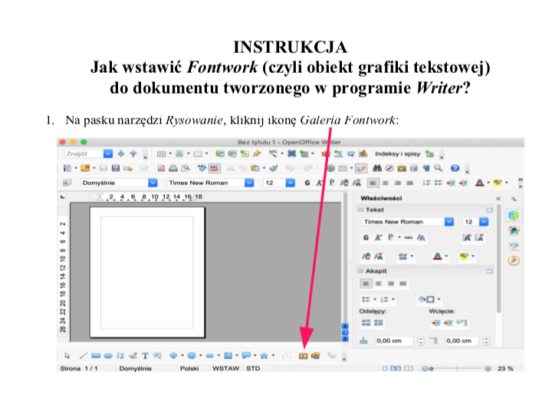Screen dimensions: 552x402
Task: Click the Print icon in standard toolbar
Action: [x=173, y=168]
